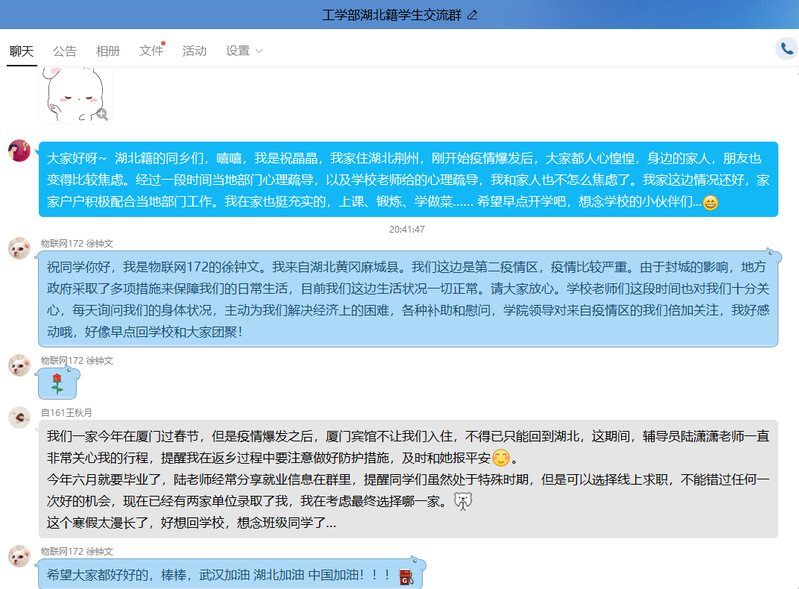This screenshot has height=589, width=799.
Task: Switch to the 聊天 tab
Action: 22,51
